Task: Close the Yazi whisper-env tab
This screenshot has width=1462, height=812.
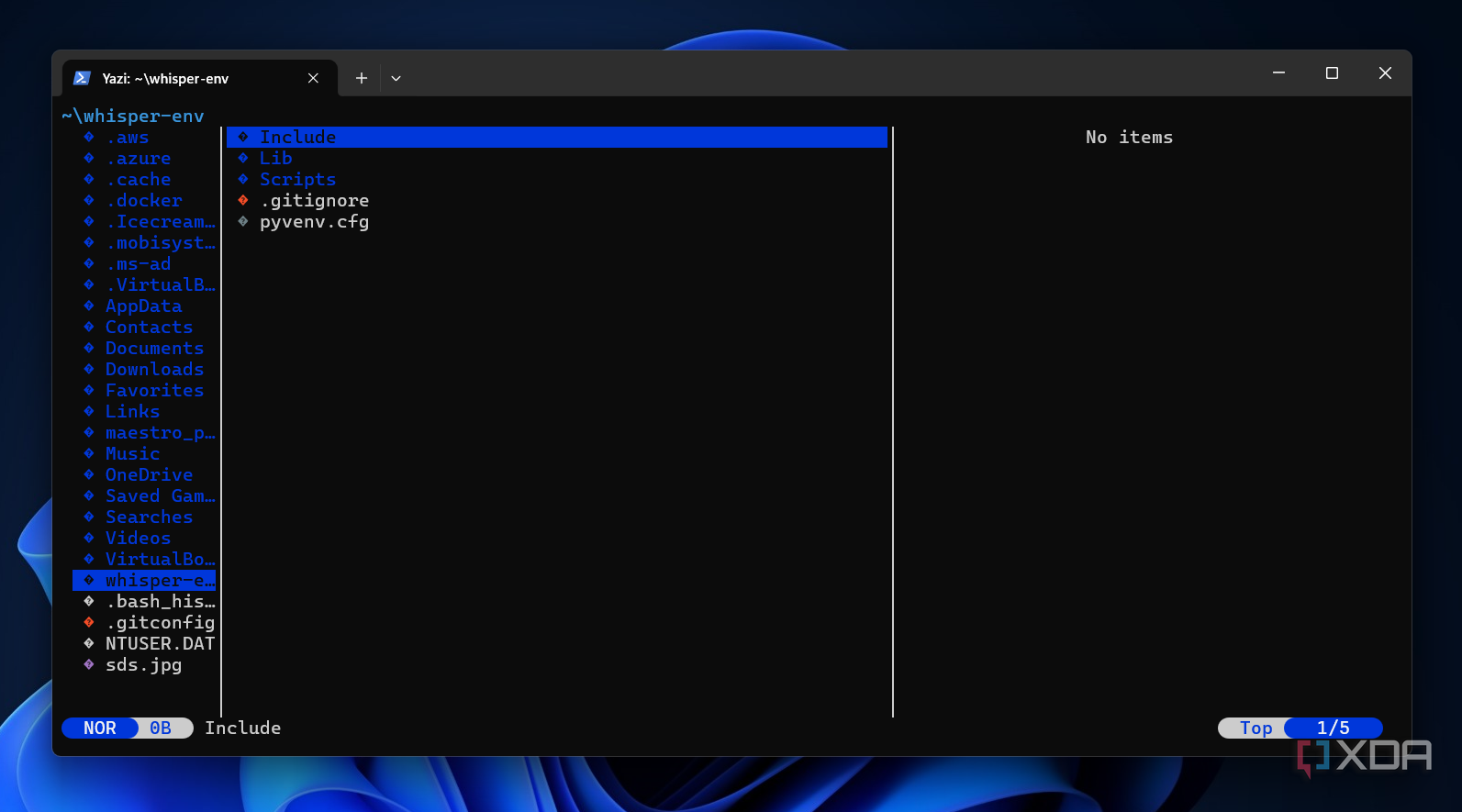Action: click(313, 78)
